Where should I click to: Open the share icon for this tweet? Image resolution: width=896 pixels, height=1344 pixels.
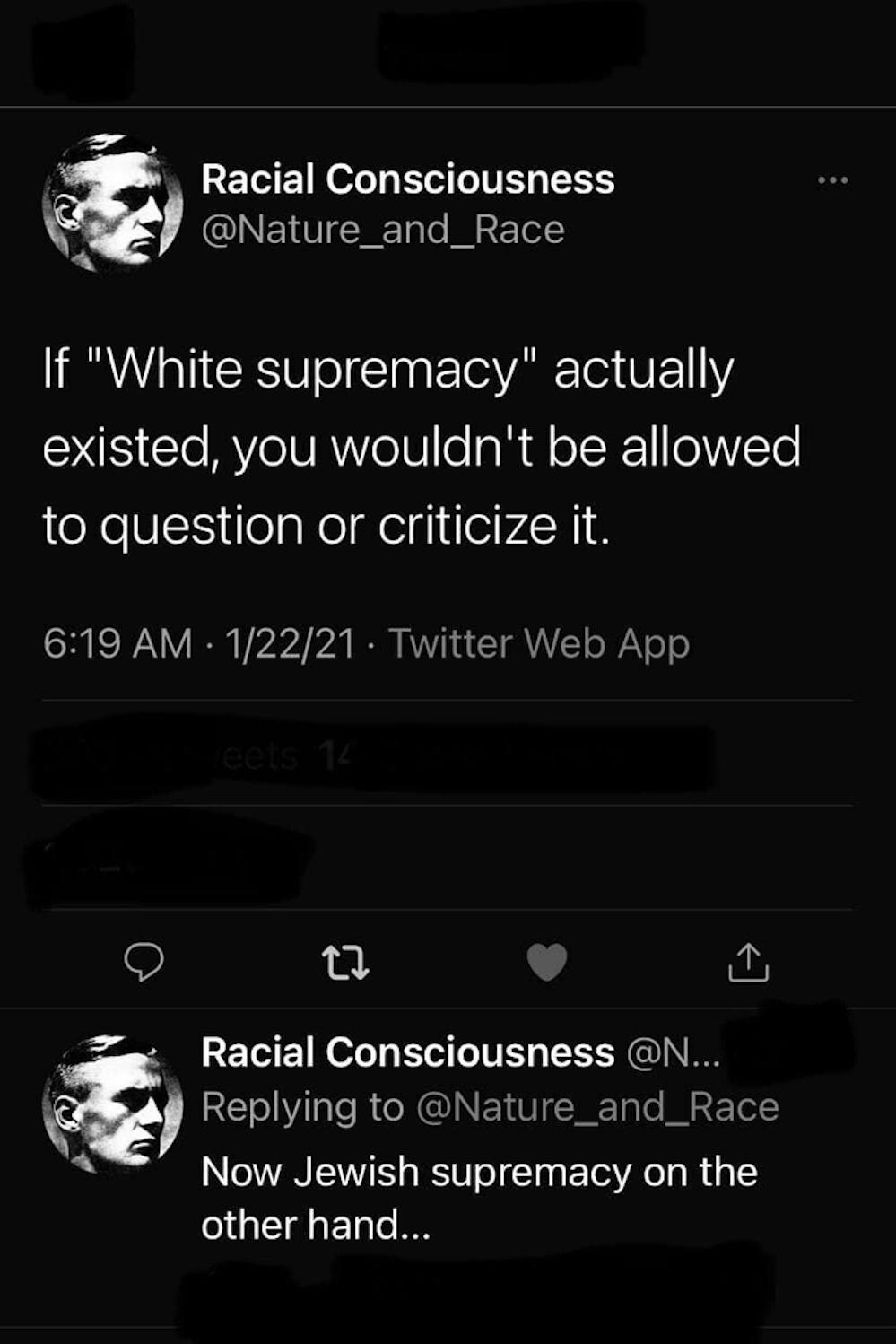[748, 963]
